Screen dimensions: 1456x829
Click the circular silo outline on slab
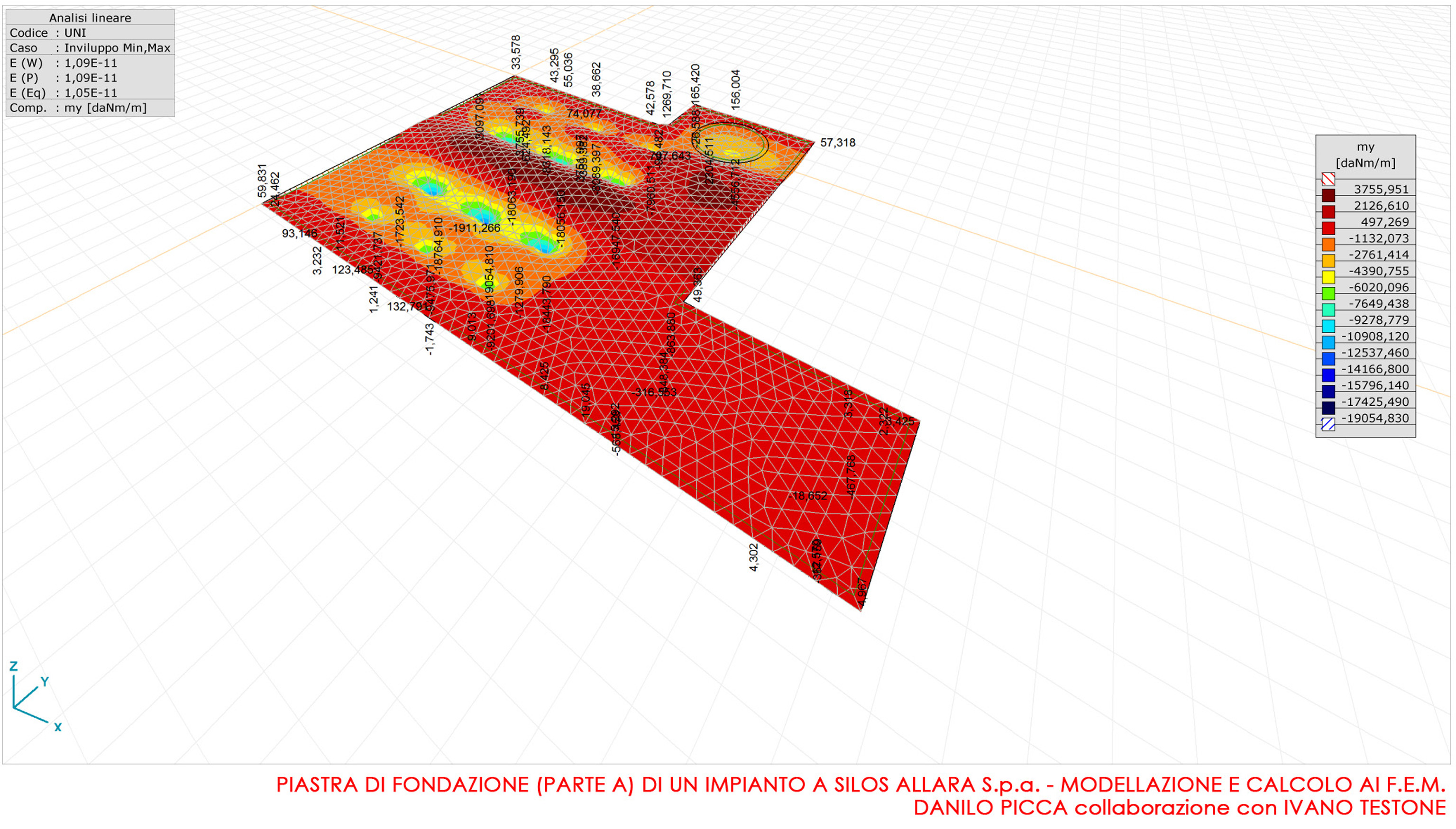click(x=730, y=143)
